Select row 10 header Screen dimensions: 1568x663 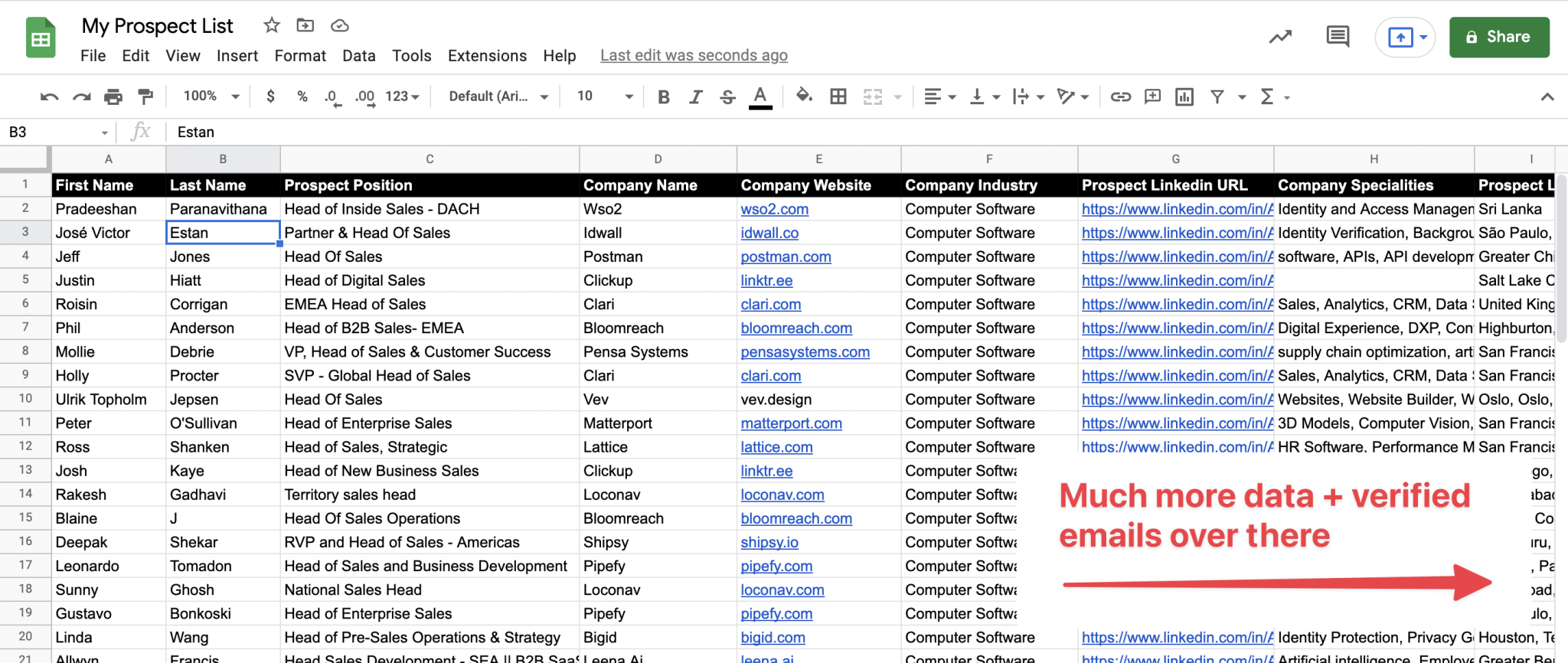(x=25, y=399)
